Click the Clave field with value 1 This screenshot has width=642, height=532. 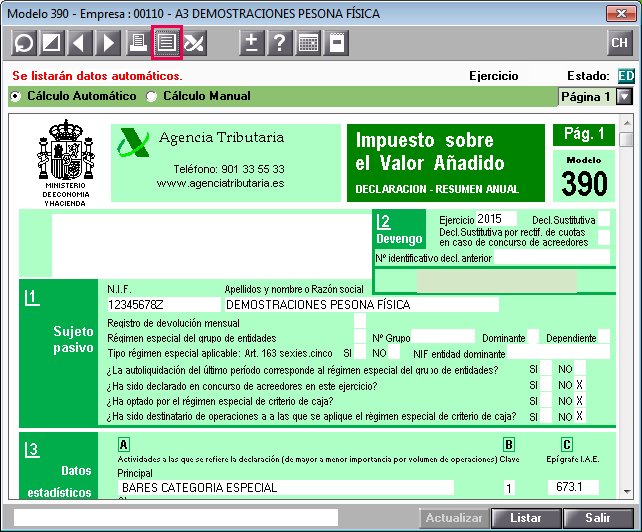click(x=509, y=487)
